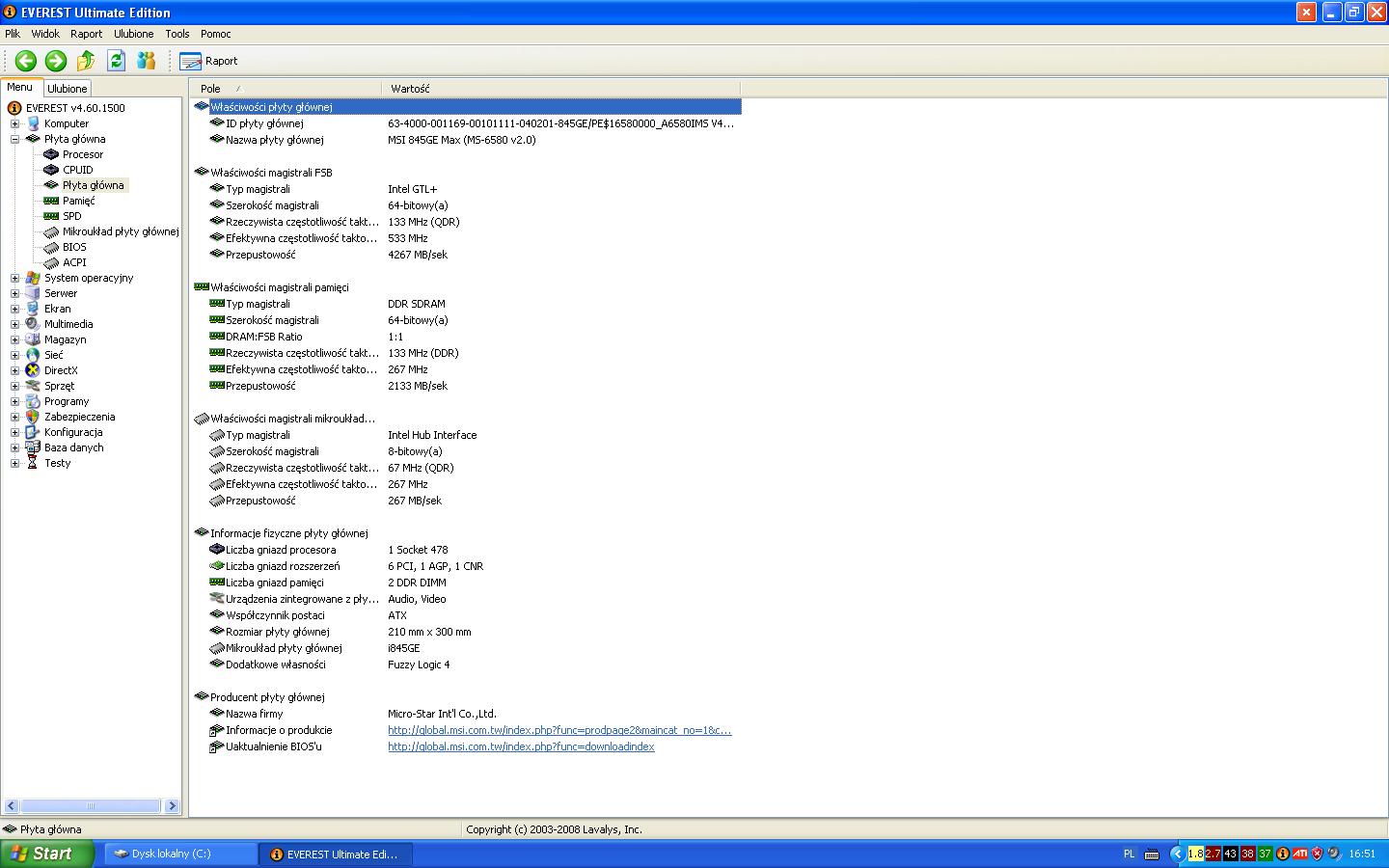Select the Mikroukład płyty głównej chipset icon

[x=51, y=231]
